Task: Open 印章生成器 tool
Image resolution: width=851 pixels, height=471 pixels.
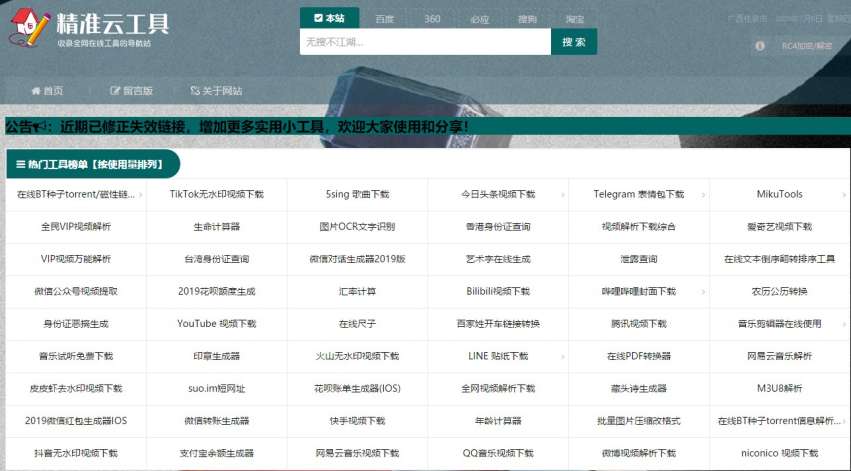Action: click(x=217, y=357)
